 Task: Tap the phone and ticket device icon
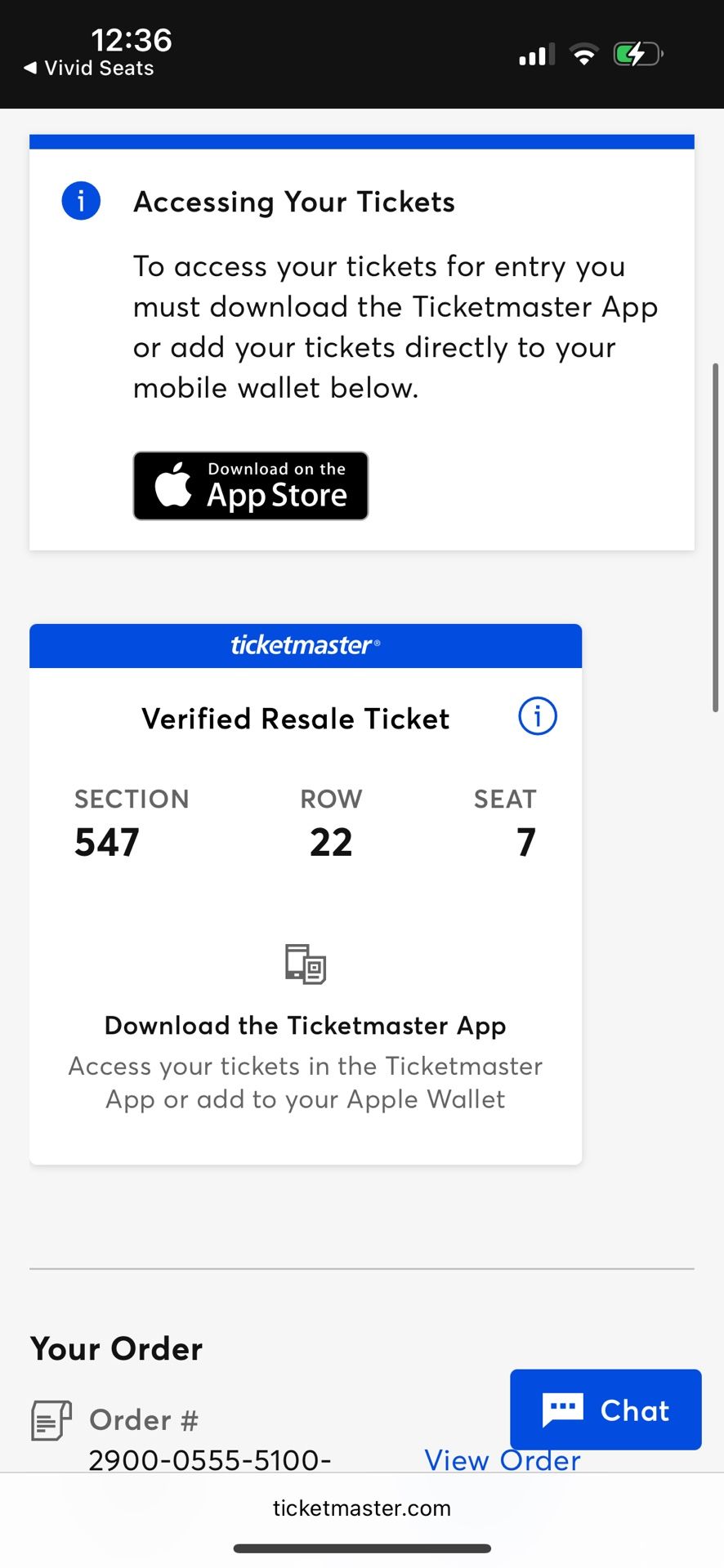[306, 964]
